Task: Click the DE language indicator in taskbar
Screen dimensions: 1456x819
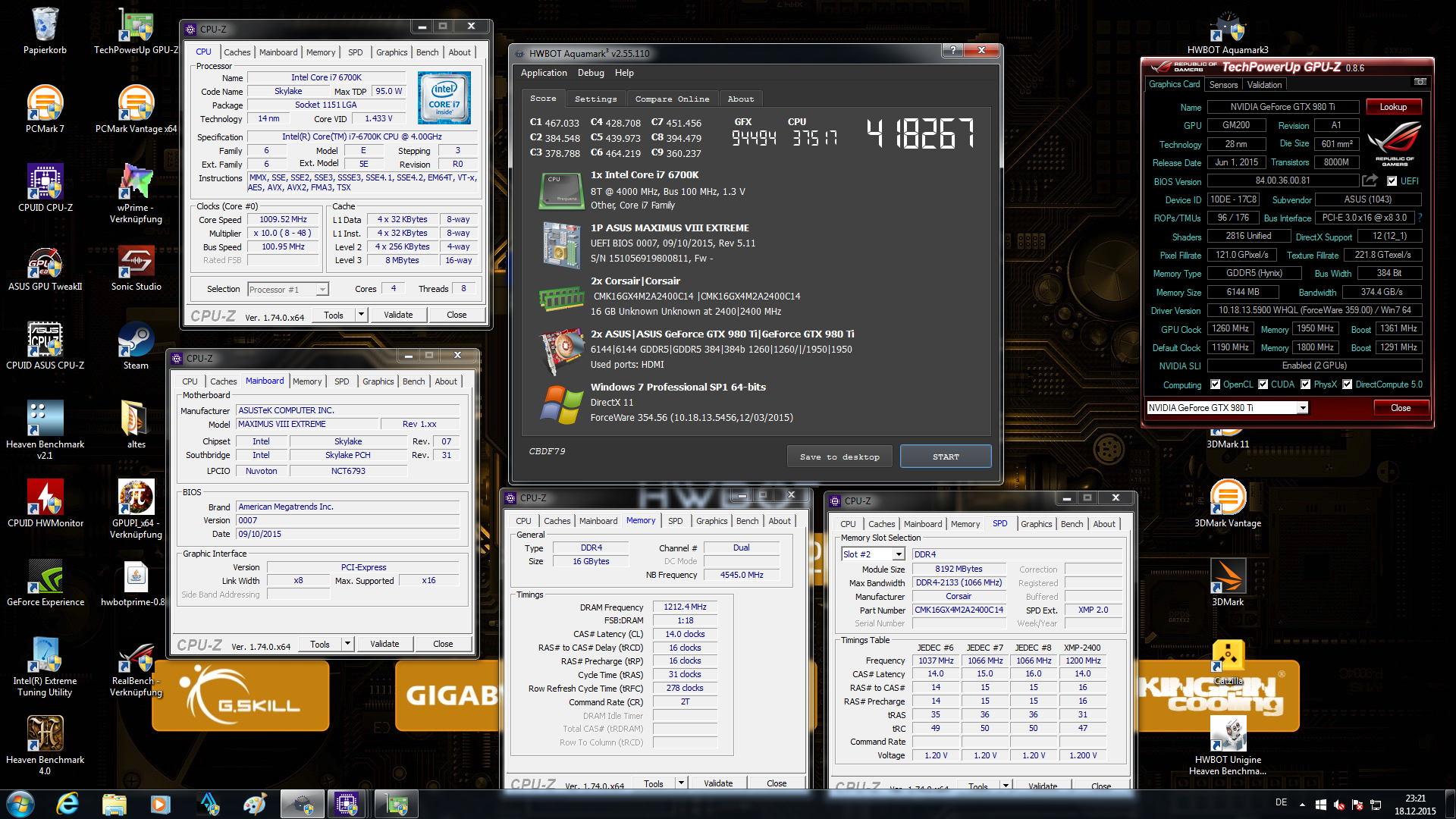Action: (x=1281, y=802)
